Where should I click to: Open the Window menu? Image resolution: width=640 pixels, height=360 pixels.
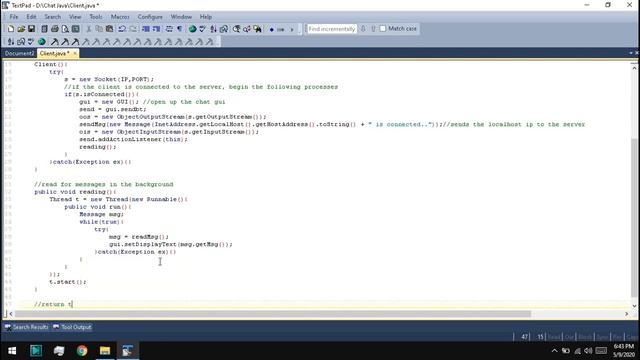[181, 17]
